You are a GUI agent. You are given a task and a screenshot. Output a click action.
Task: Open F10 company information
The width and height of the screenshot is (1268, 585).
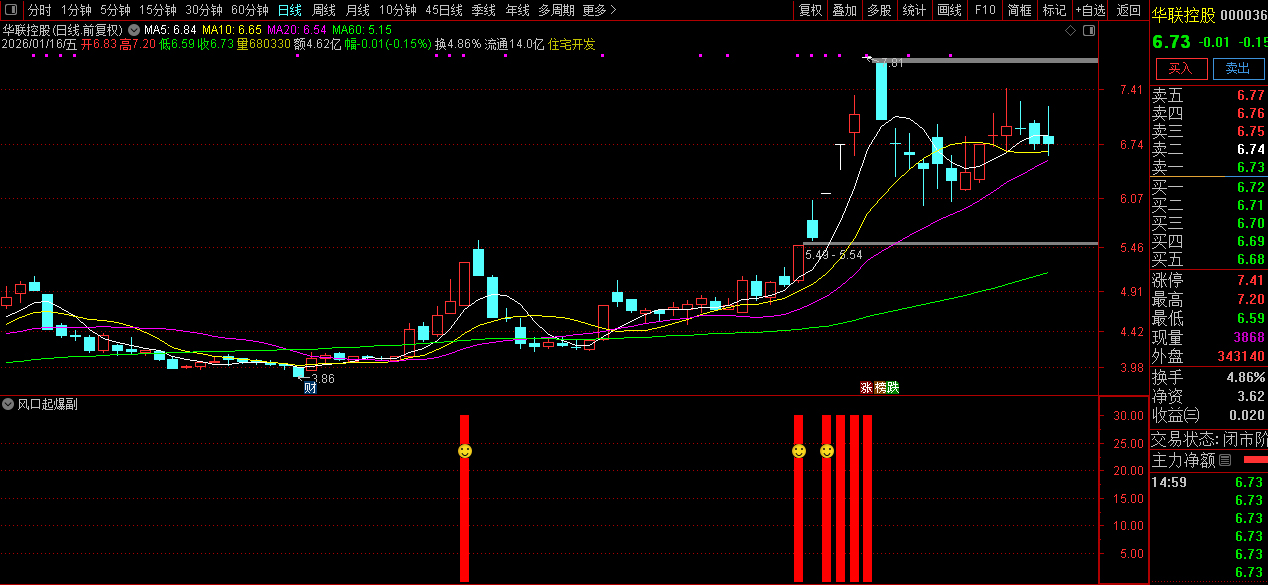(985, 10)
